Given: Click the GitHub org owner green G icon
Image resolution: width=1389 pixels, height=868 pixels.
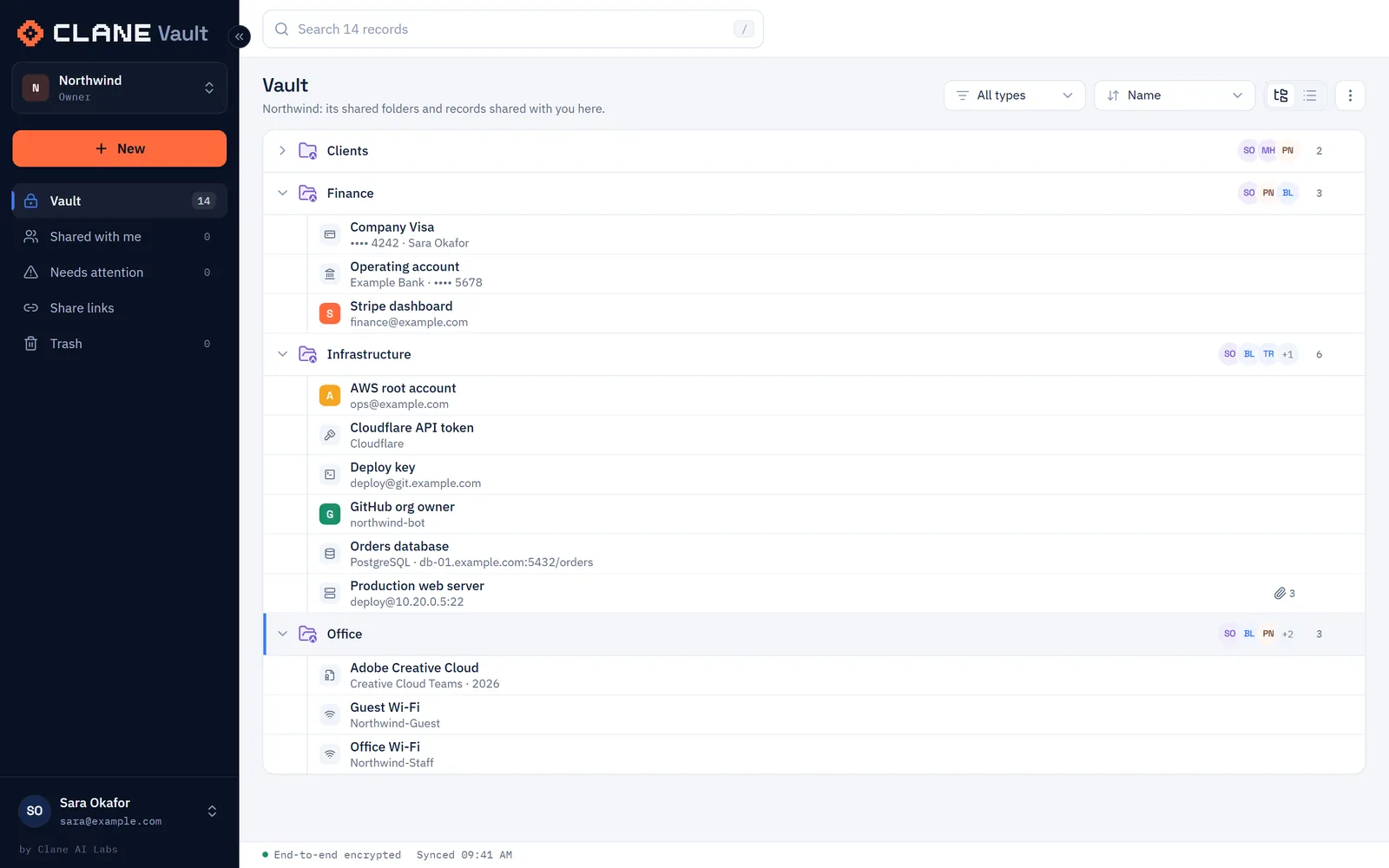Looking at the screenshot, I should point(330,514).
